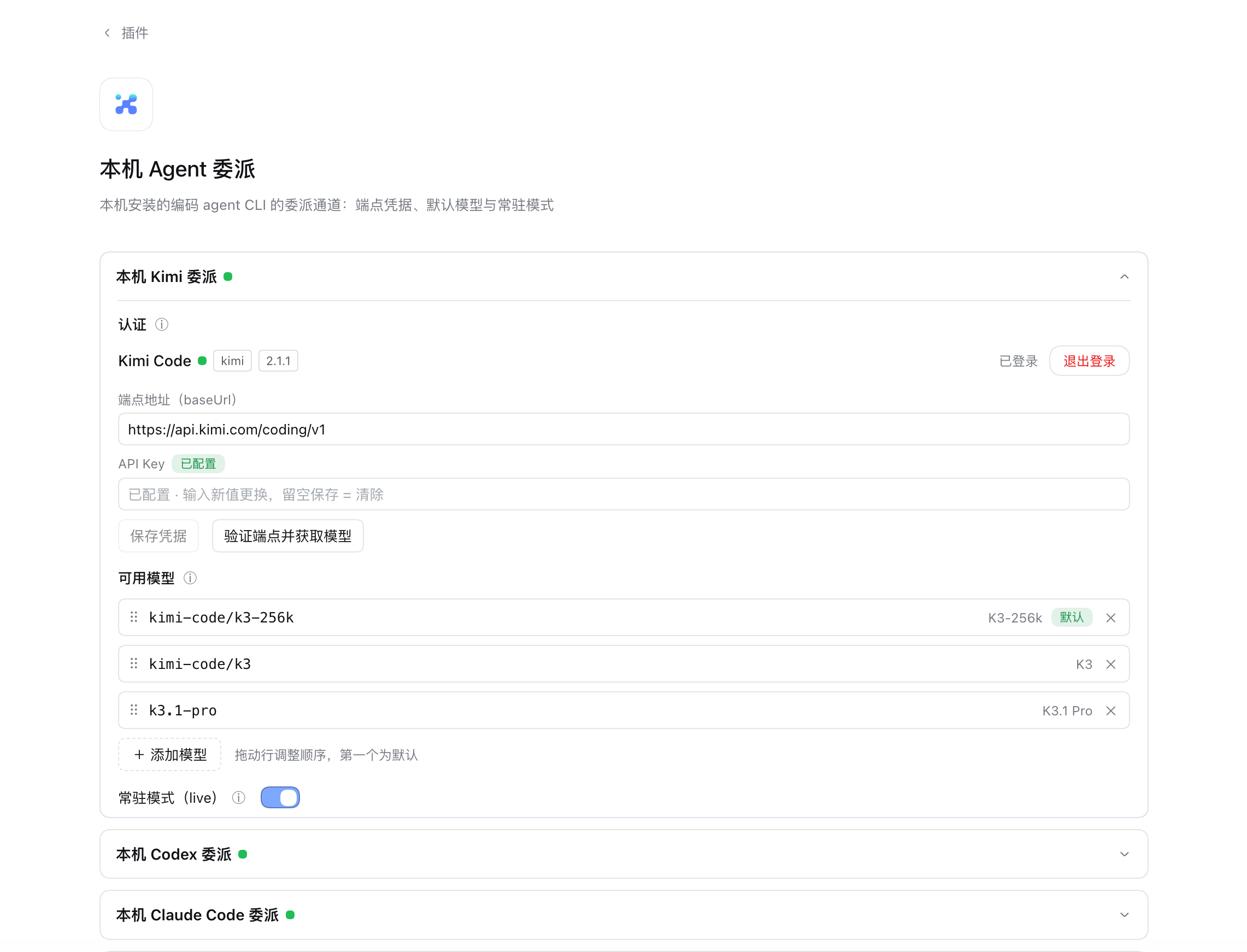The image size is (1247, 952).
Task: Click the 已配置 badge beside API Key
Action: [x=198, y=464]
